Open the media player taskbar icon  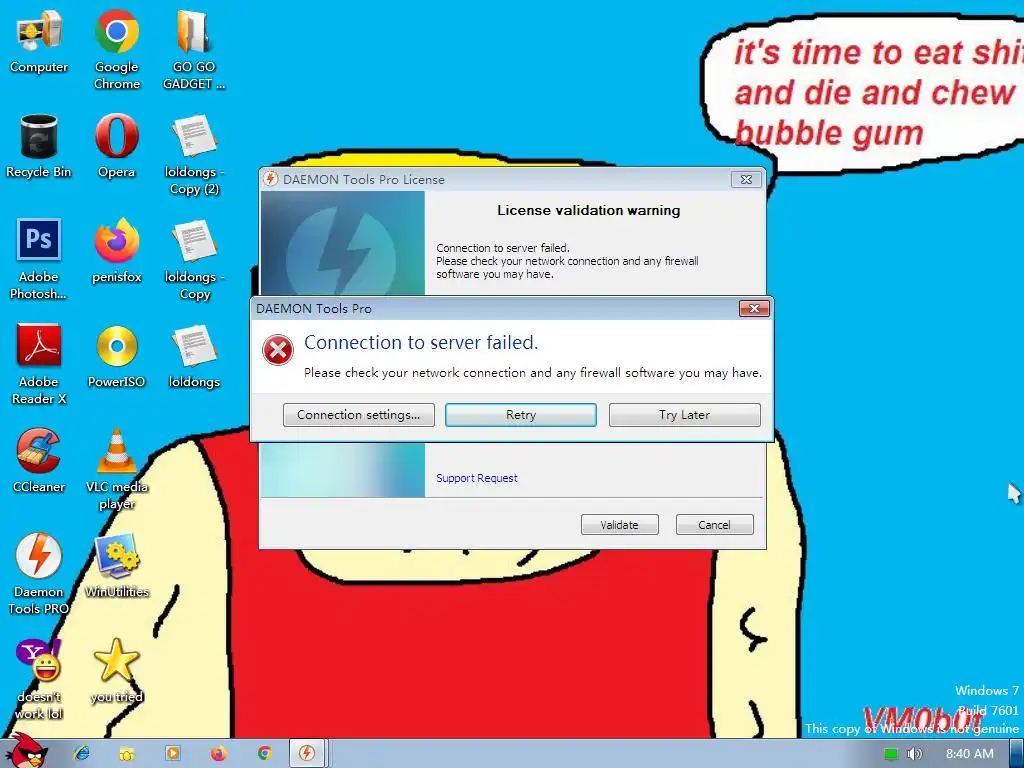(x=173, y=753)
